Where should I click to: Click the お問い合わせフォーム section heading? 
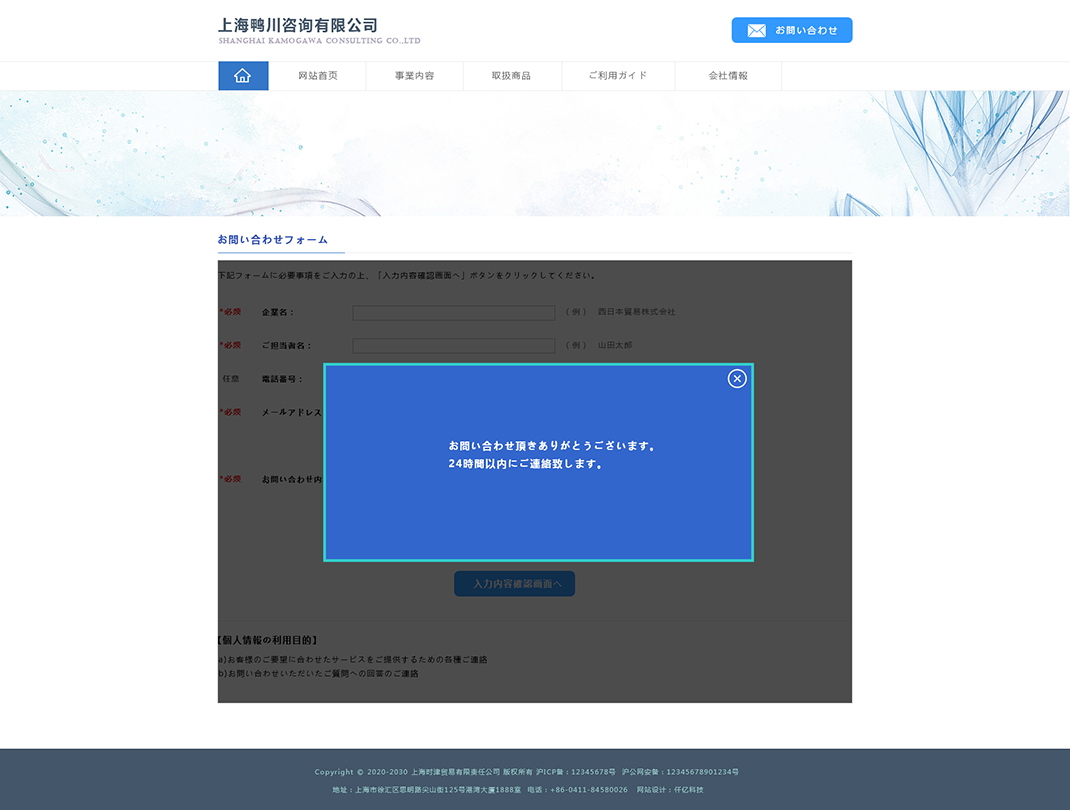(x=273, y=240)
